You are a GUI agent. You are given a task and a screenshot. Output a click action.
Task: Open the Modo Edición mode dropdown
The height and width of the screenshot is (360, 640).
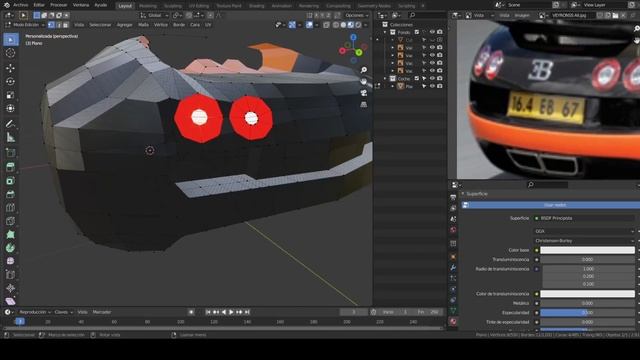coord(25,25)
